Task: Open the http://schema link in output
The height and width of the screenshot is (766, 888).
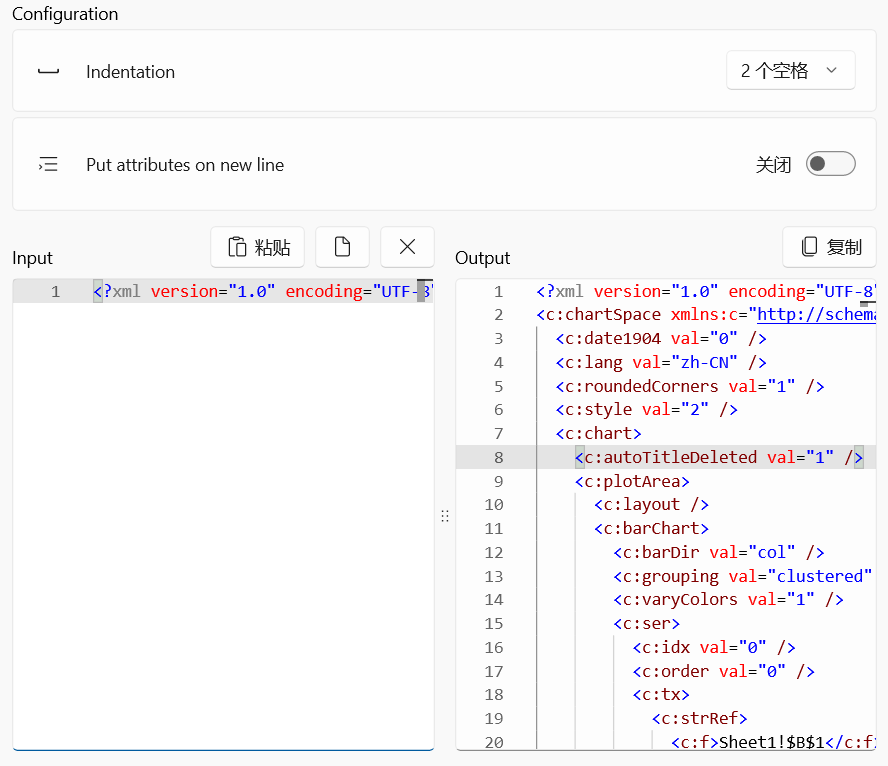Action: click(x=817, y=315)
